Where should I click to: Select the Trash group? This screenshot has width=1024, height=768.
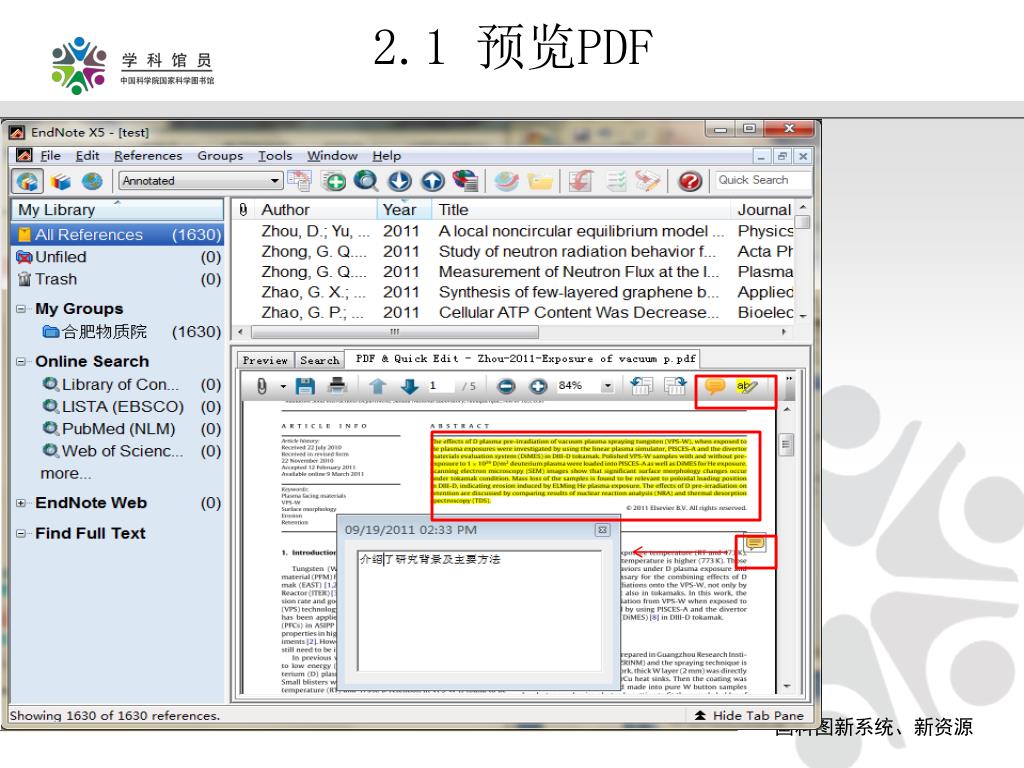coord(118,279)
